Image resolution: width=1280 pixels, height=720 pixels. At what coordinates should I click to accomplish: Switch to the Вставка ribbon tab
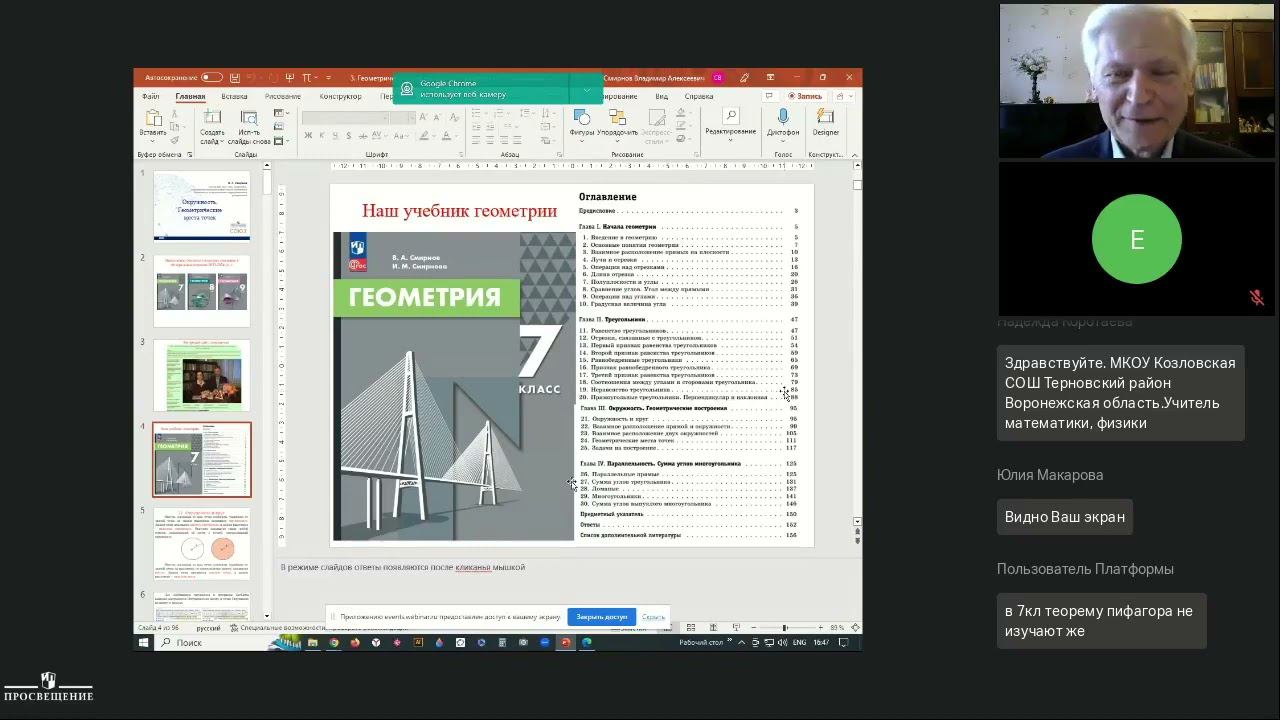click(x=234, y=97)
